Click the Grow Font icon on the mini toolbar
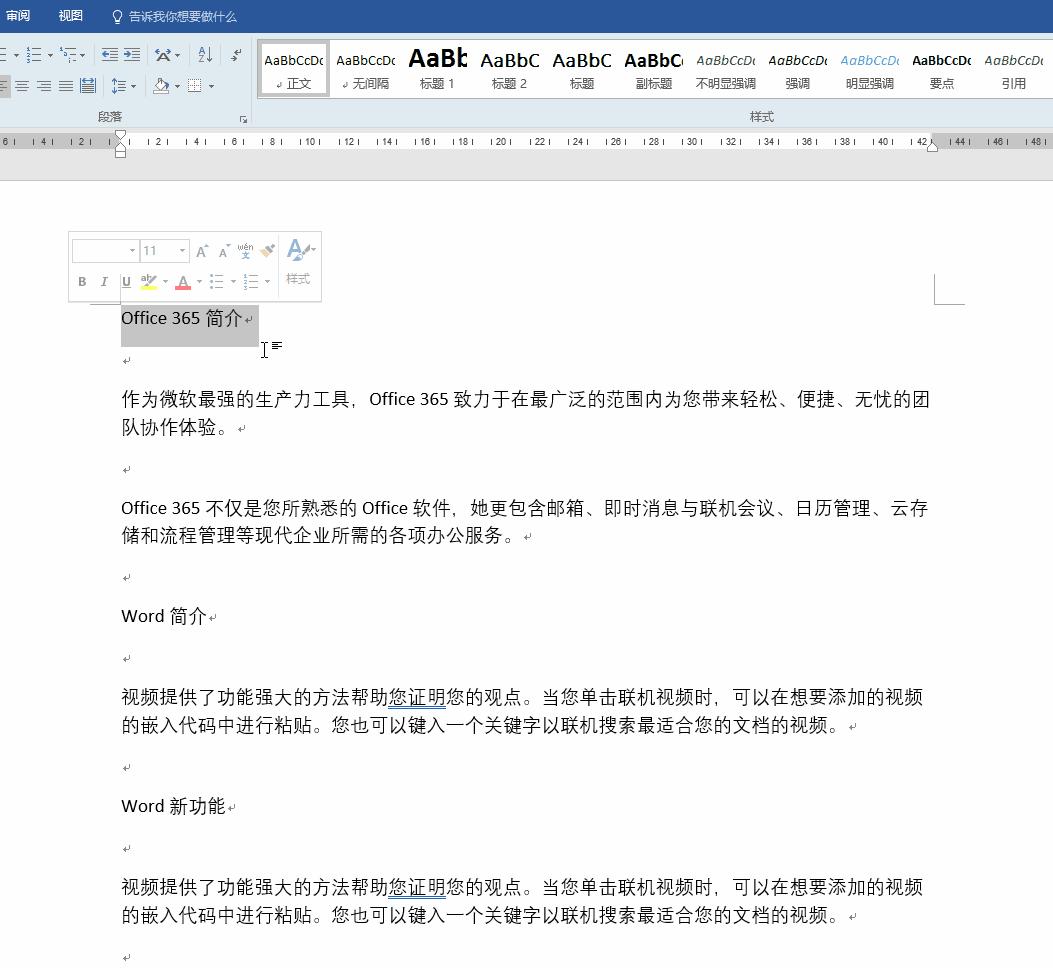Screen dimensions: 1053x968 coord(201,250)
